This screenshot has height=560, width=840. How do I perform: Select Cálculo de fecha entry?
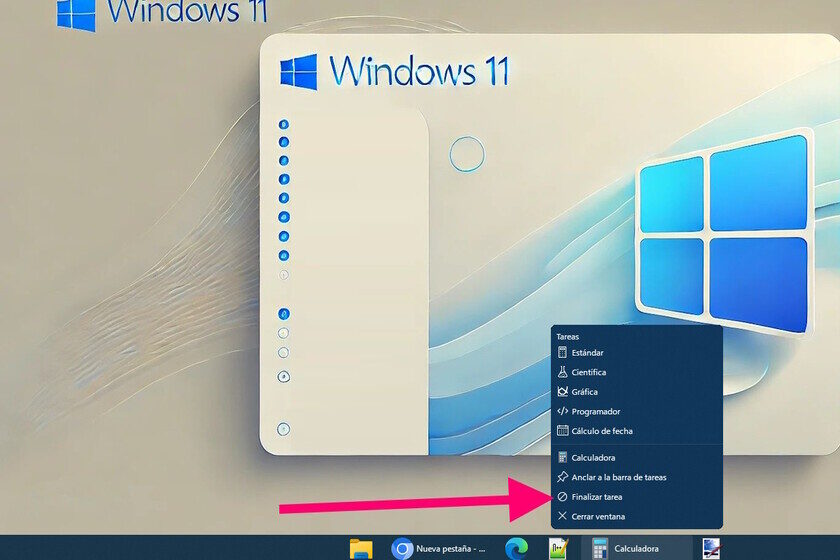[x=636, y=431]
